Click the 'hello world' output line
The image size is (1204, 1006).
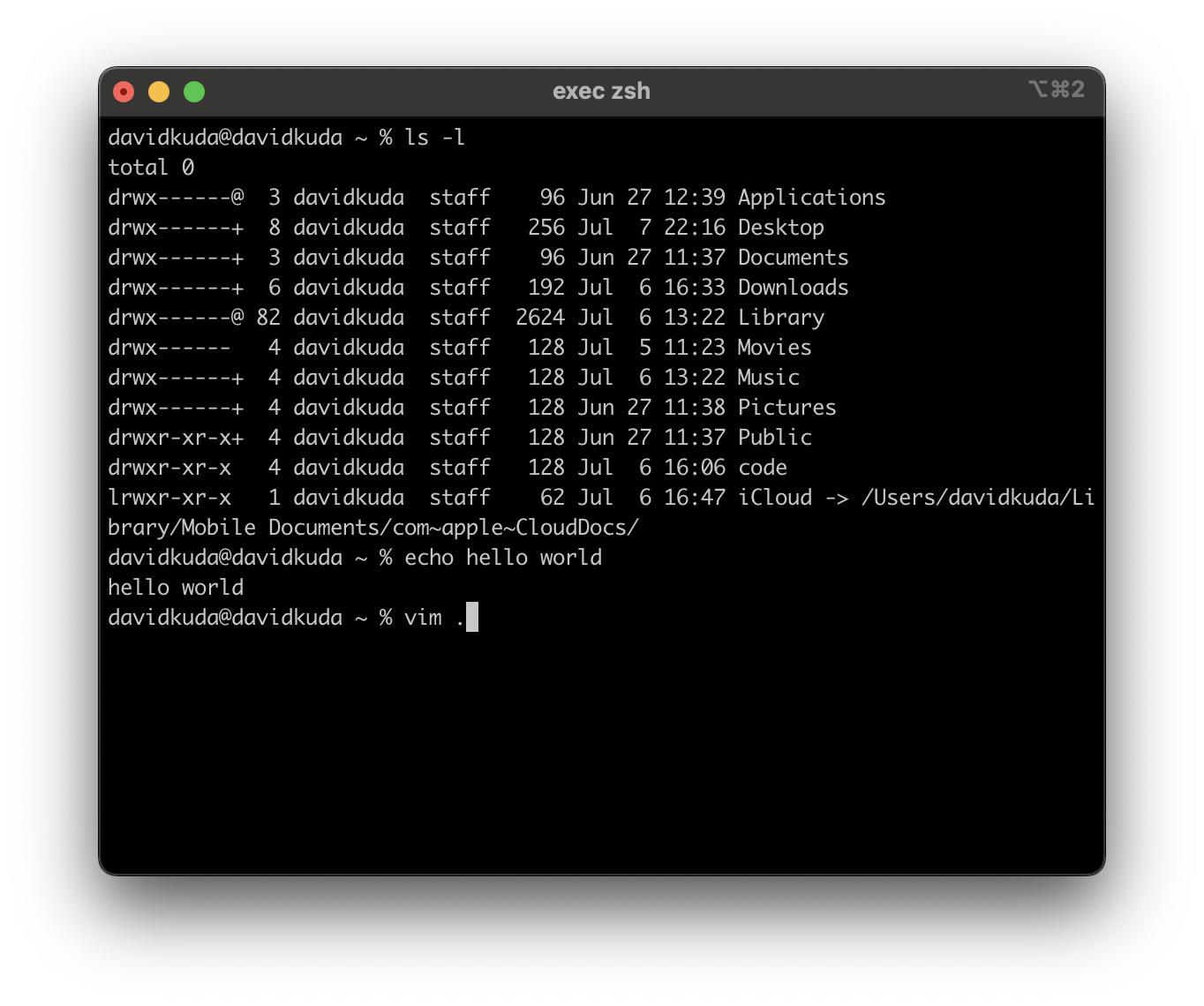pos(176,588)
